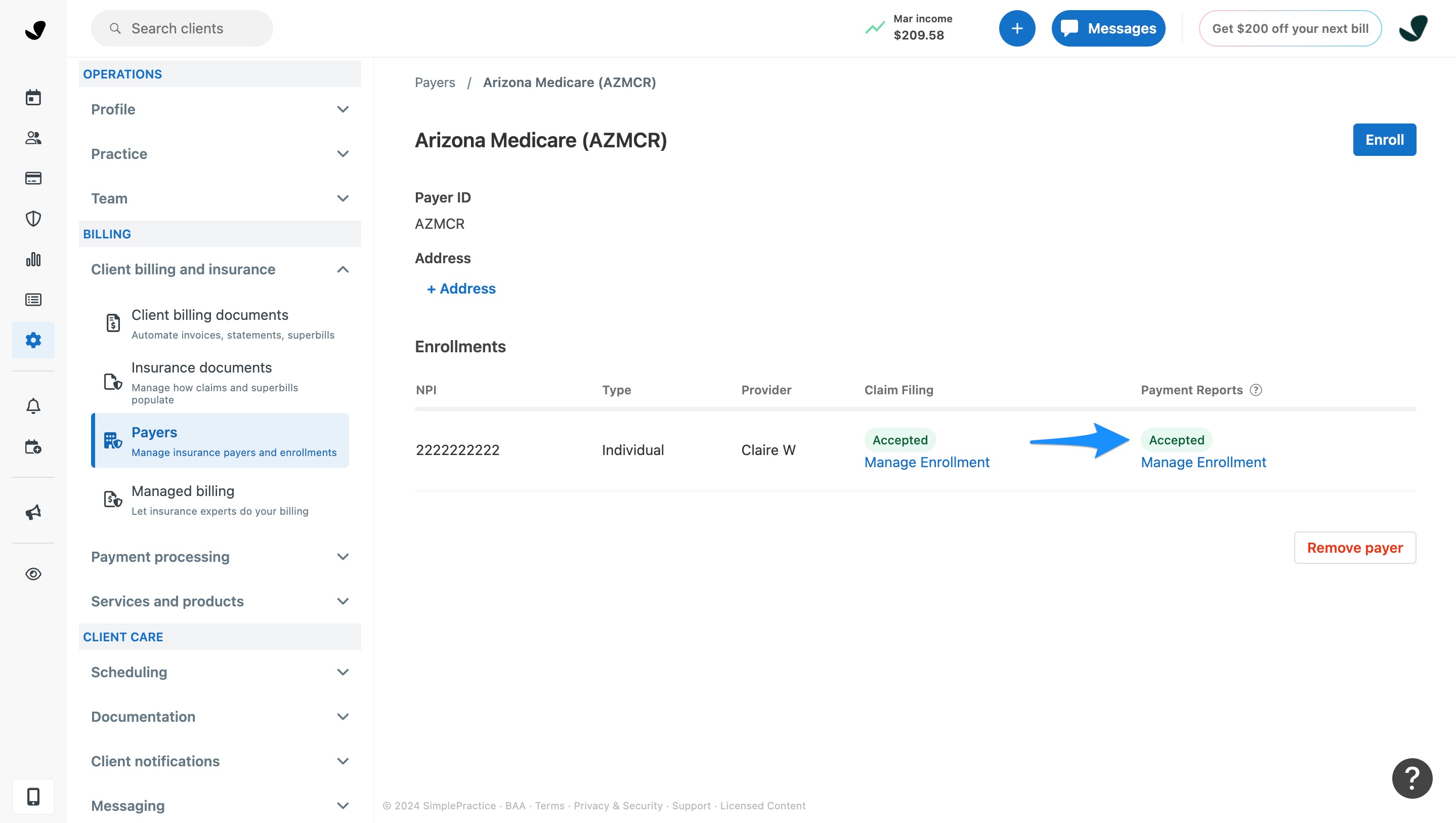Viewport: 1456px width, 823px height.
Task: Click the Individual type cell
Action: click(x=632, y=450)
